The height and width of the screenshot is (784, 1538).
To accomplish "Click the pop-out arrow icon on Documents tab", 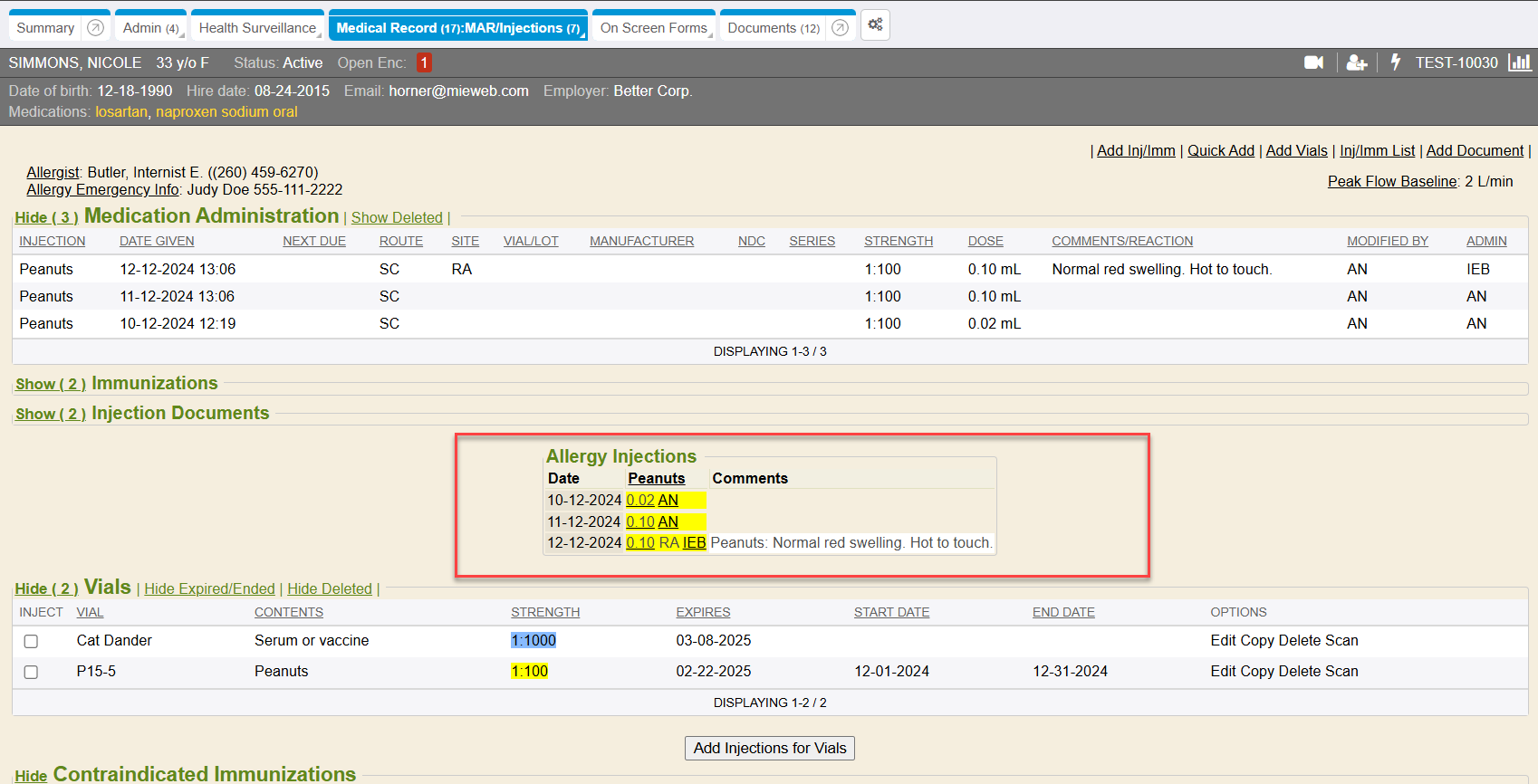I will tap(840, 28).
